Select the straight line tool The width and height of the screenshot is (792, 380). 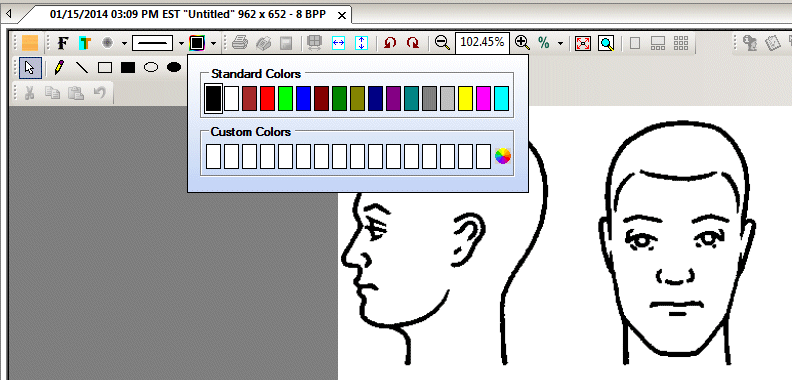(82, 67)
